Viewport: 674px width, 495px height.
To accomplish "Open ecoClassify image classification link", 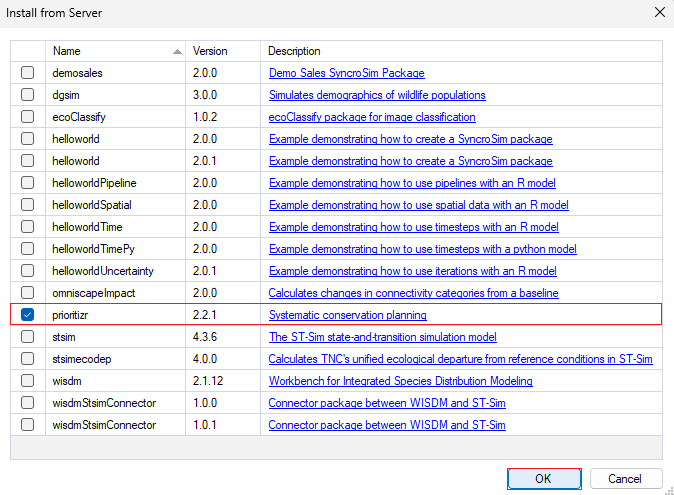I will coord(372,117).
